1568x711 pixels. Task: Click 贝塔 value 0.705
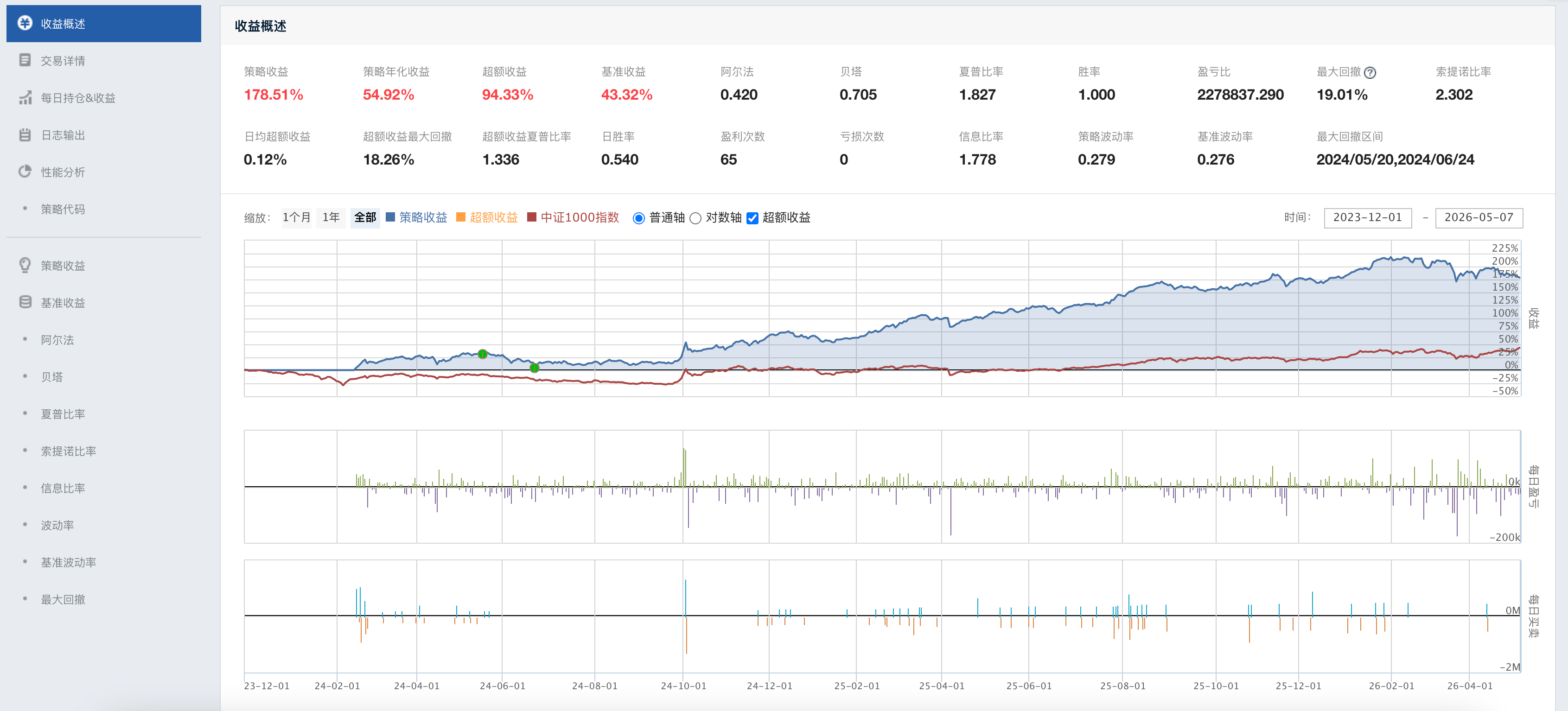(x=858, y=95)
